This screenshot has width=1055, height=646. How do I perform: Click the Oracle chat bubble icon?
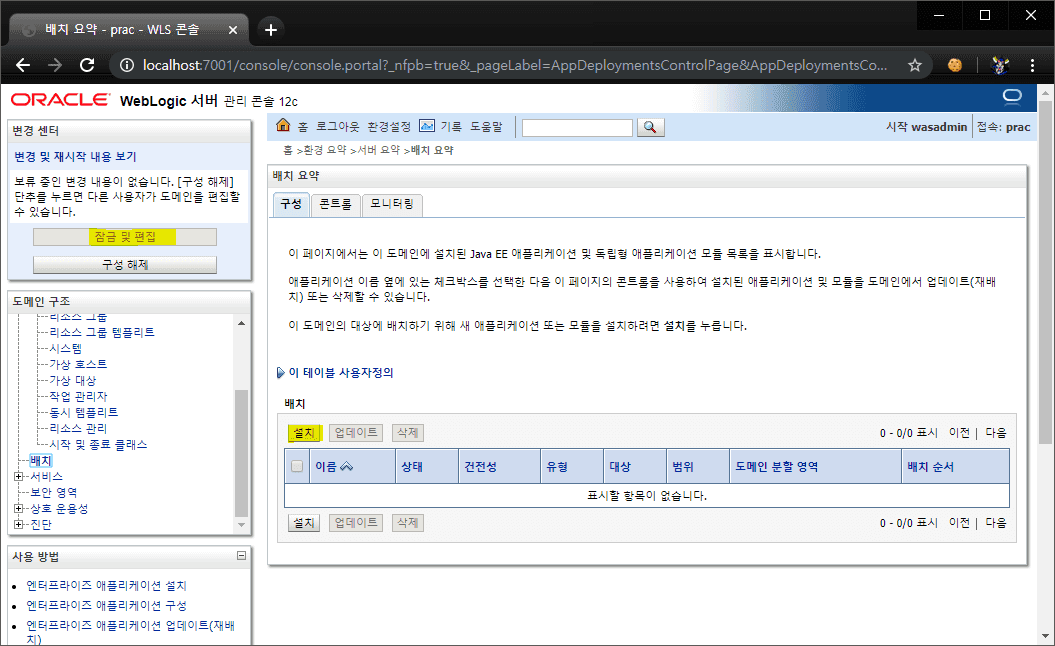1012,98
